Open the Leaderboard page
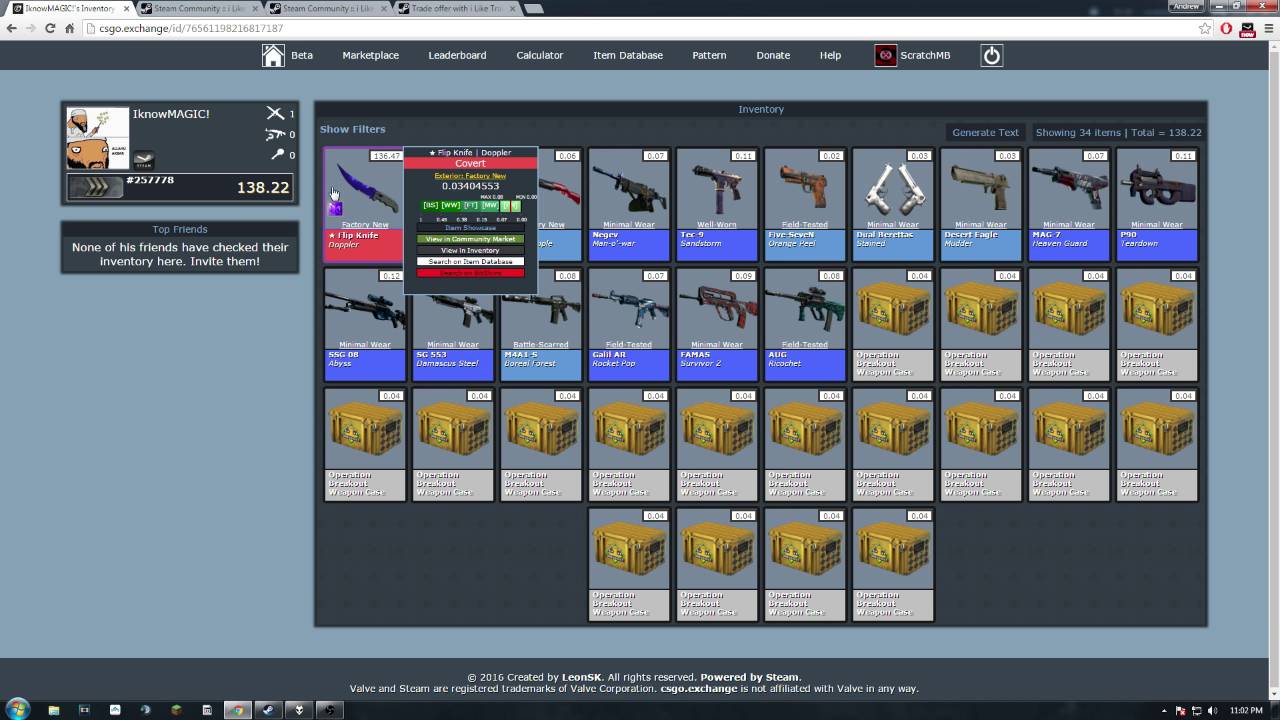Screen dimensions: 1280x720 pos(457,55)
